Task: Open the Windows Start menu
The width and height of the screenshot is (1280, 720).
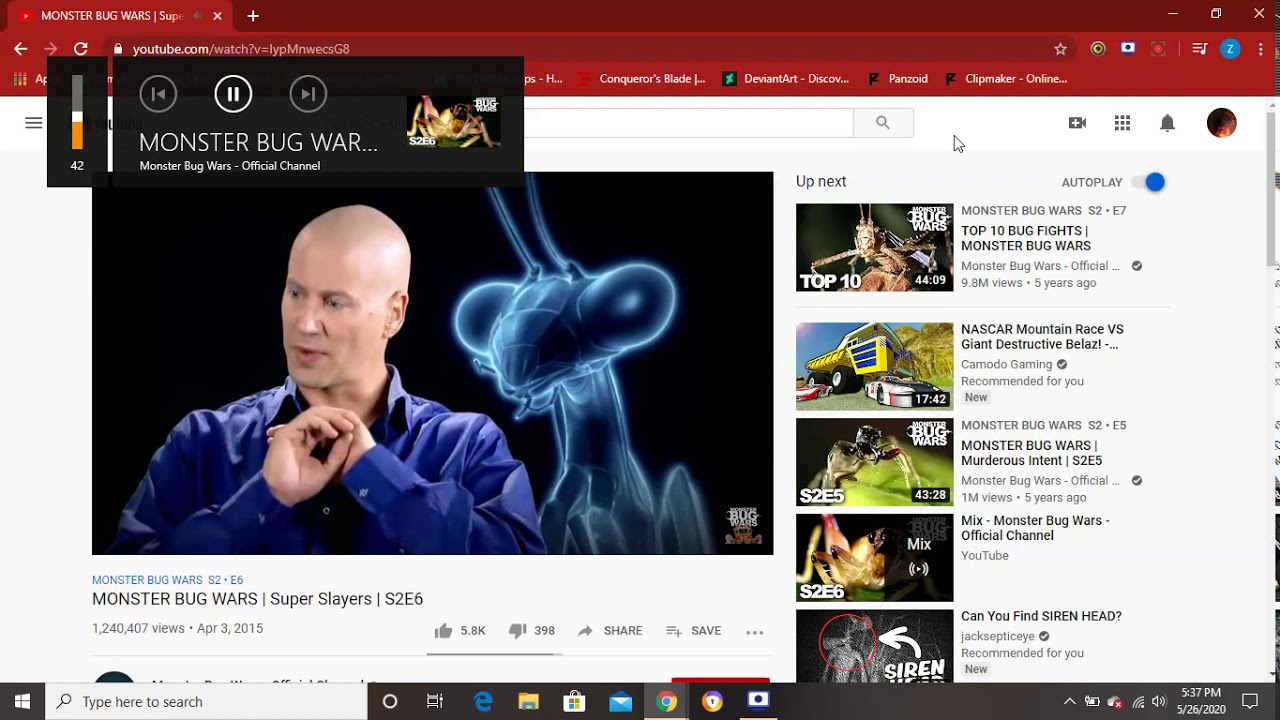Action: [x=22, y=701]
